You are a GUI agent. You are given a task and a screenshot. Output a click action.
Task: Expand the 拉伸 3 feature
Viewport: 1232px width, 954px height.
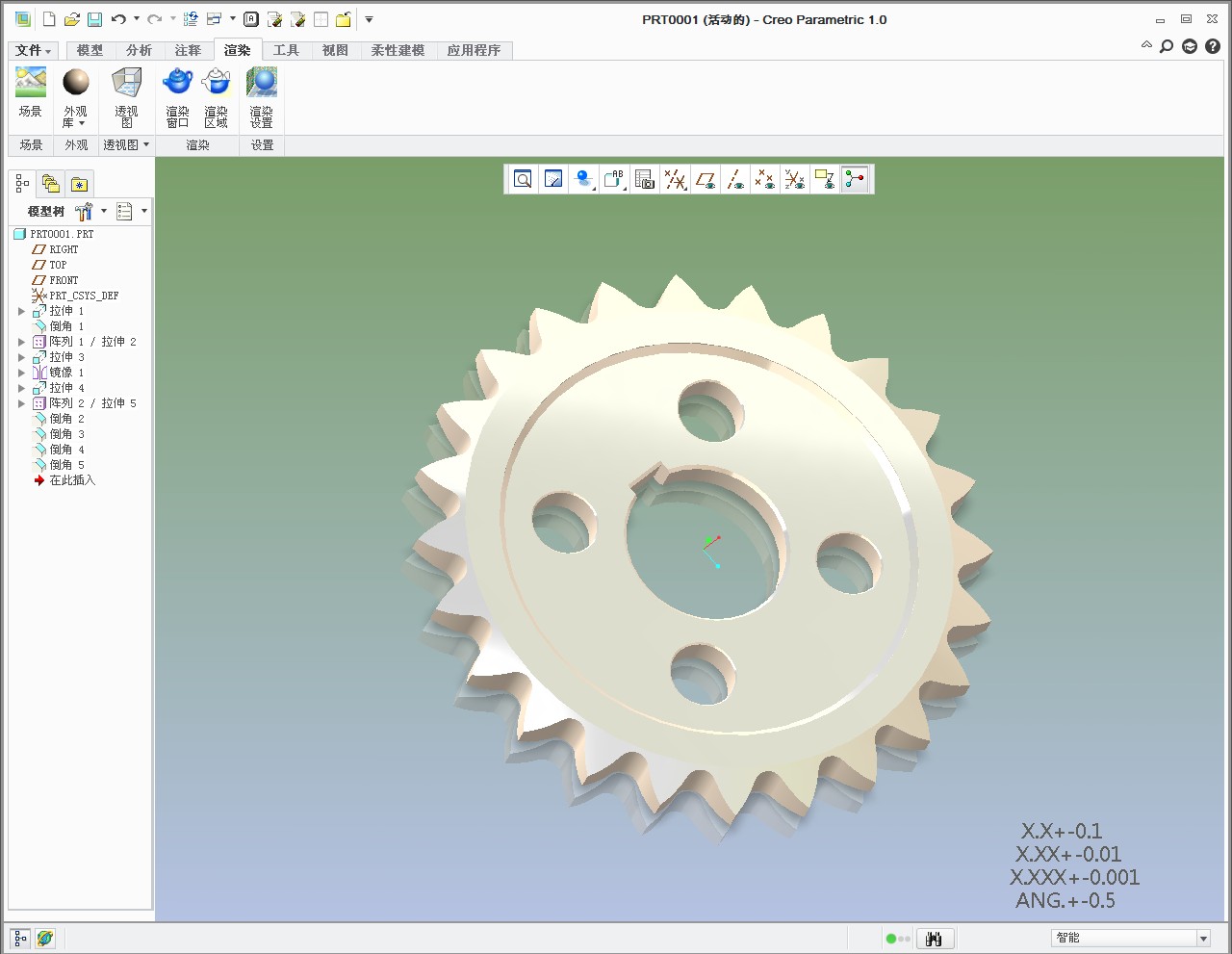21,357
